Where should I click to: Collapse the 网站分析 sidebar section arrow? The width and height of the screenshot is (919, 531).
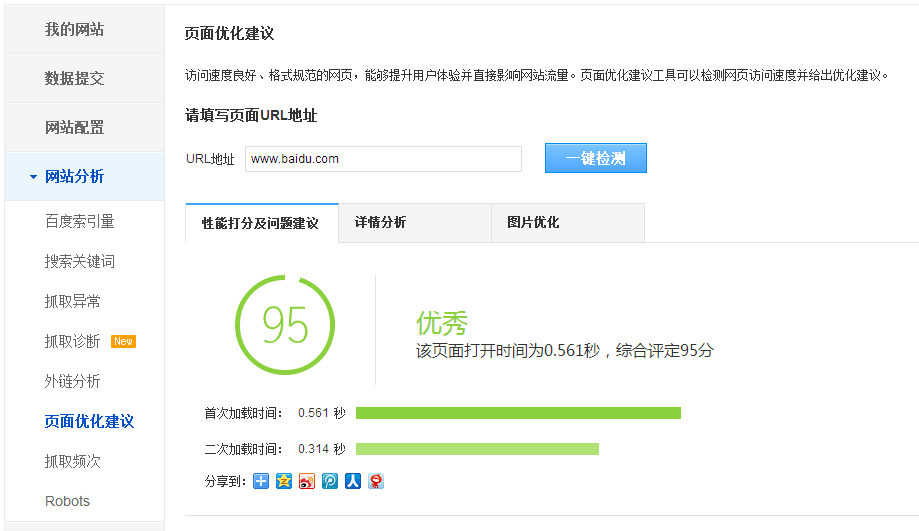[33, 177]
